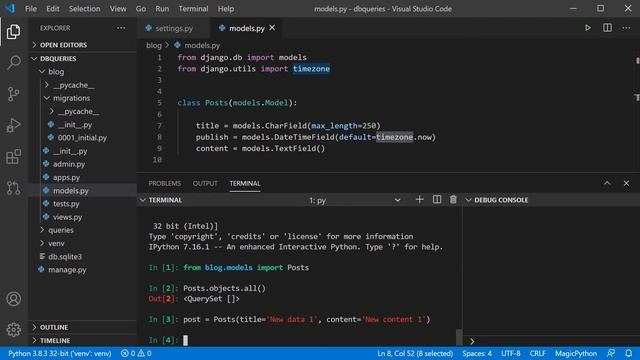Screen dimensions: 640x360
Task: Open views.py in explorer
Action: (67, 217)
